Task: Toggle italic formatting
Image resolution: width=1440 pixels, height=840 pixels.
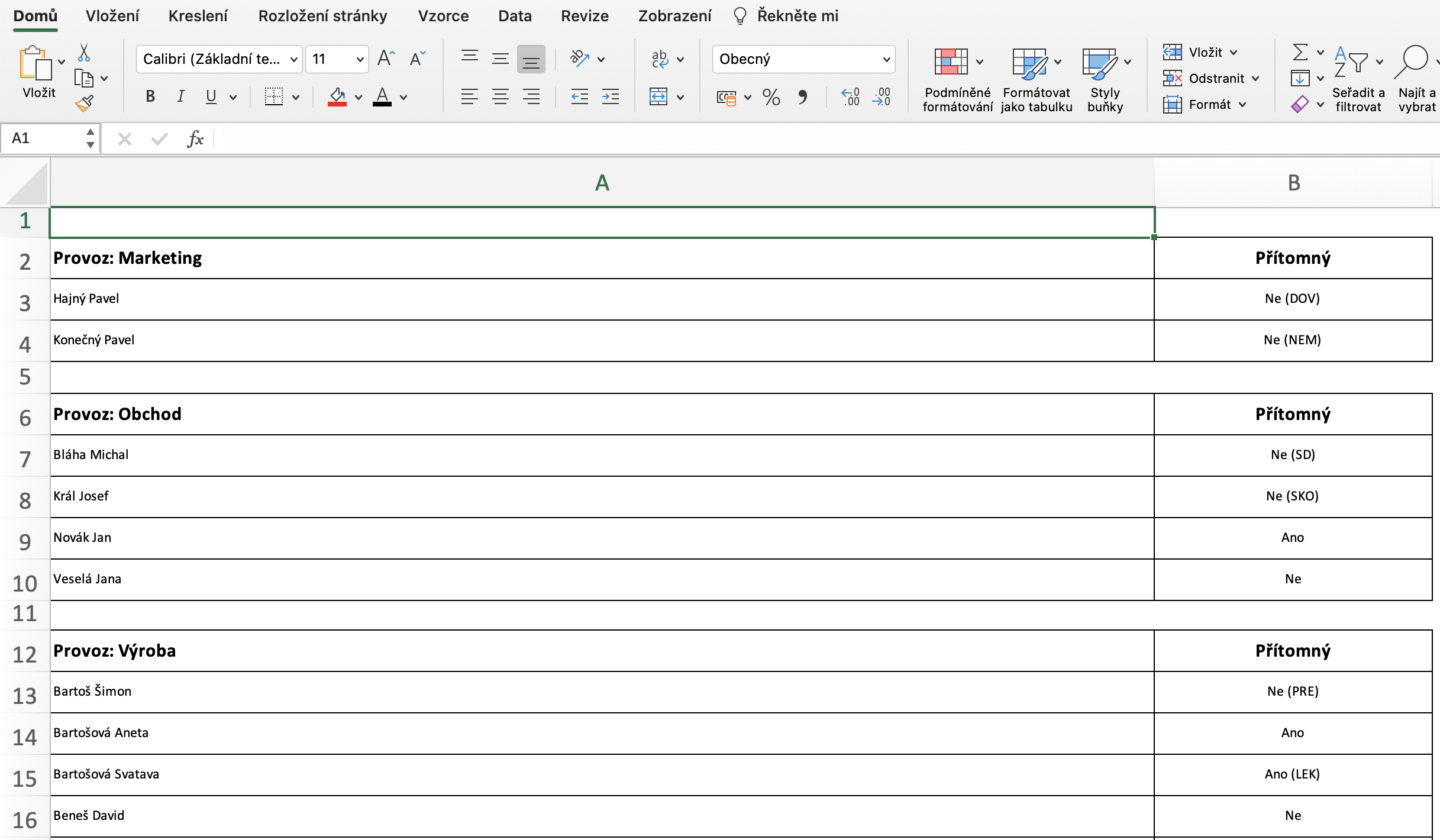Action: point(180,97)
